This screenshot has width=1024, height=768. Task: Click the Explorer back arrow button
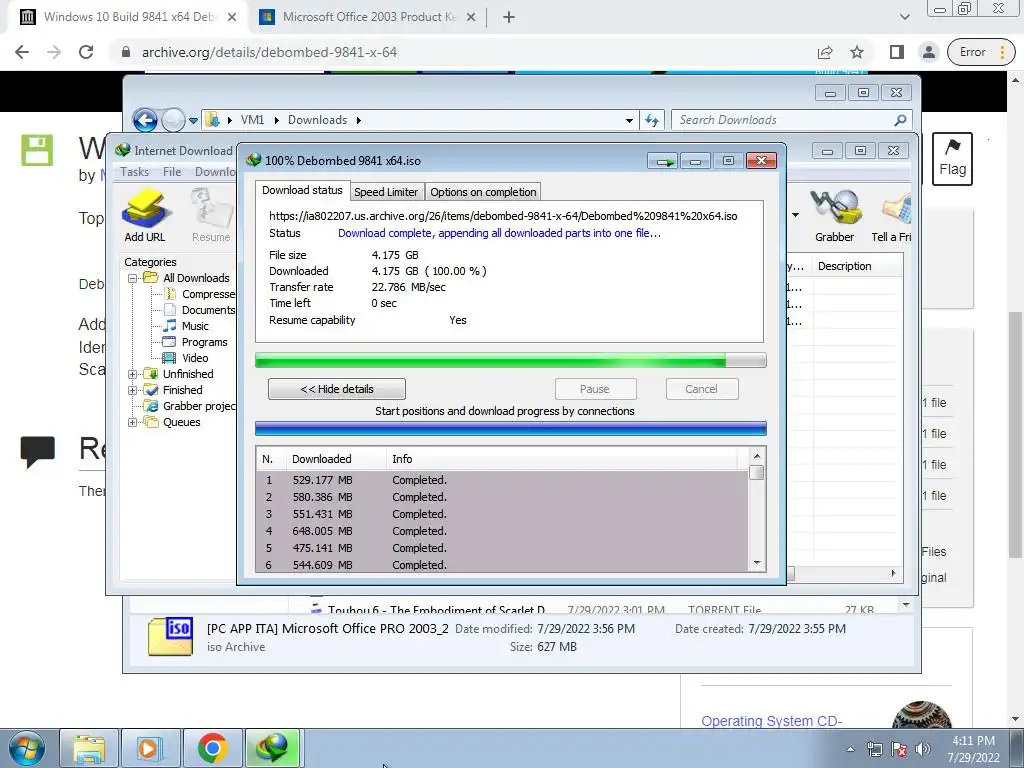145,120
